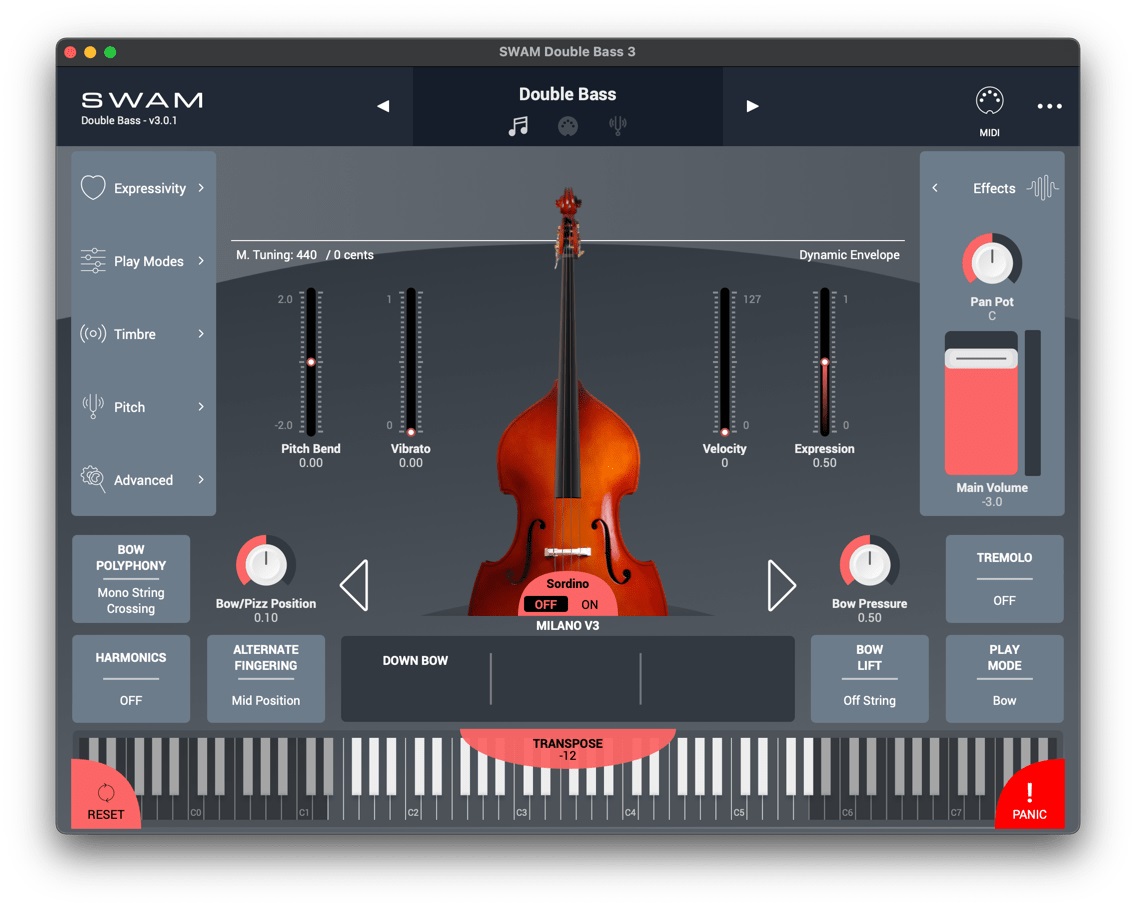This screenshot has width=1136, height=908.
Task: Open the three-dots more options menu
Action: (1049, 107)
